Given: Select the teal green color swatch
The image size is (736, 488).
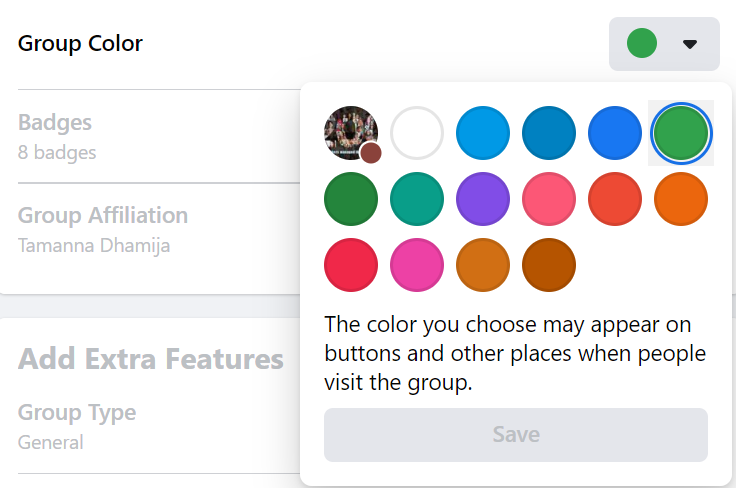Looking at the screenshot, I should 417,199.
